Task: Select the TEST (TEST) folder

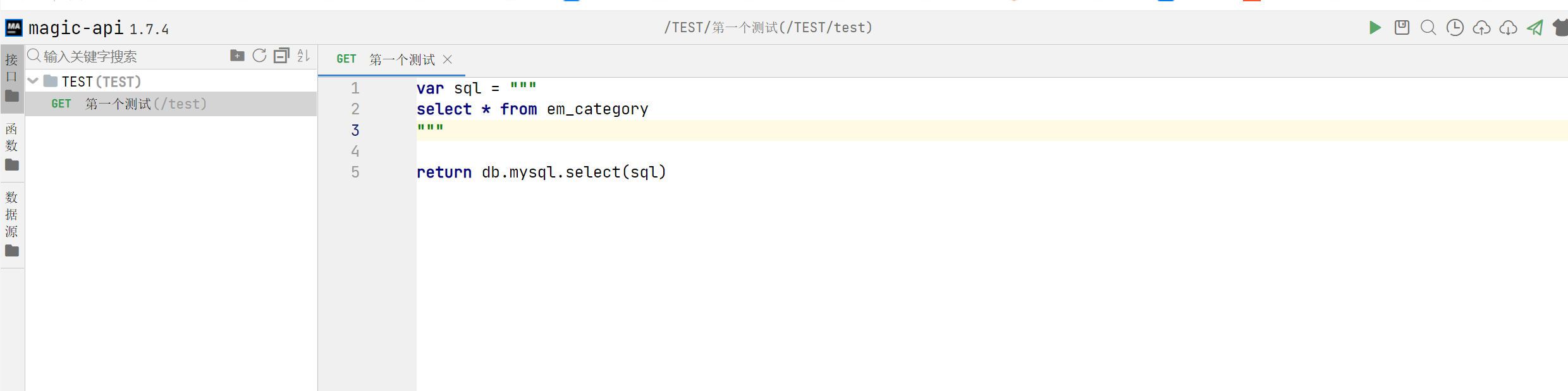Action: pos(101,81)
